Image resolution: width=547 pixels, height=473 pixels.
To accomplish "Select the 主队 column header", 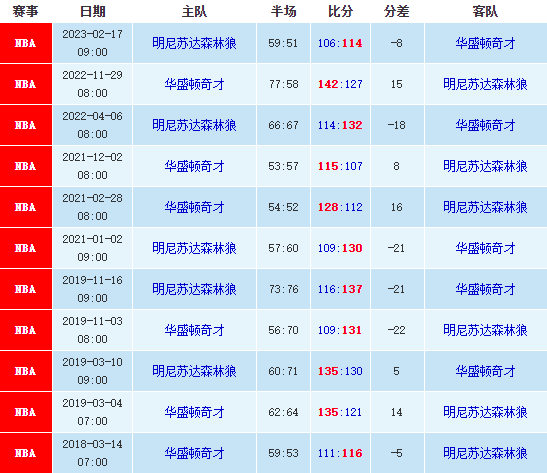I will click(x=194, y=11).
